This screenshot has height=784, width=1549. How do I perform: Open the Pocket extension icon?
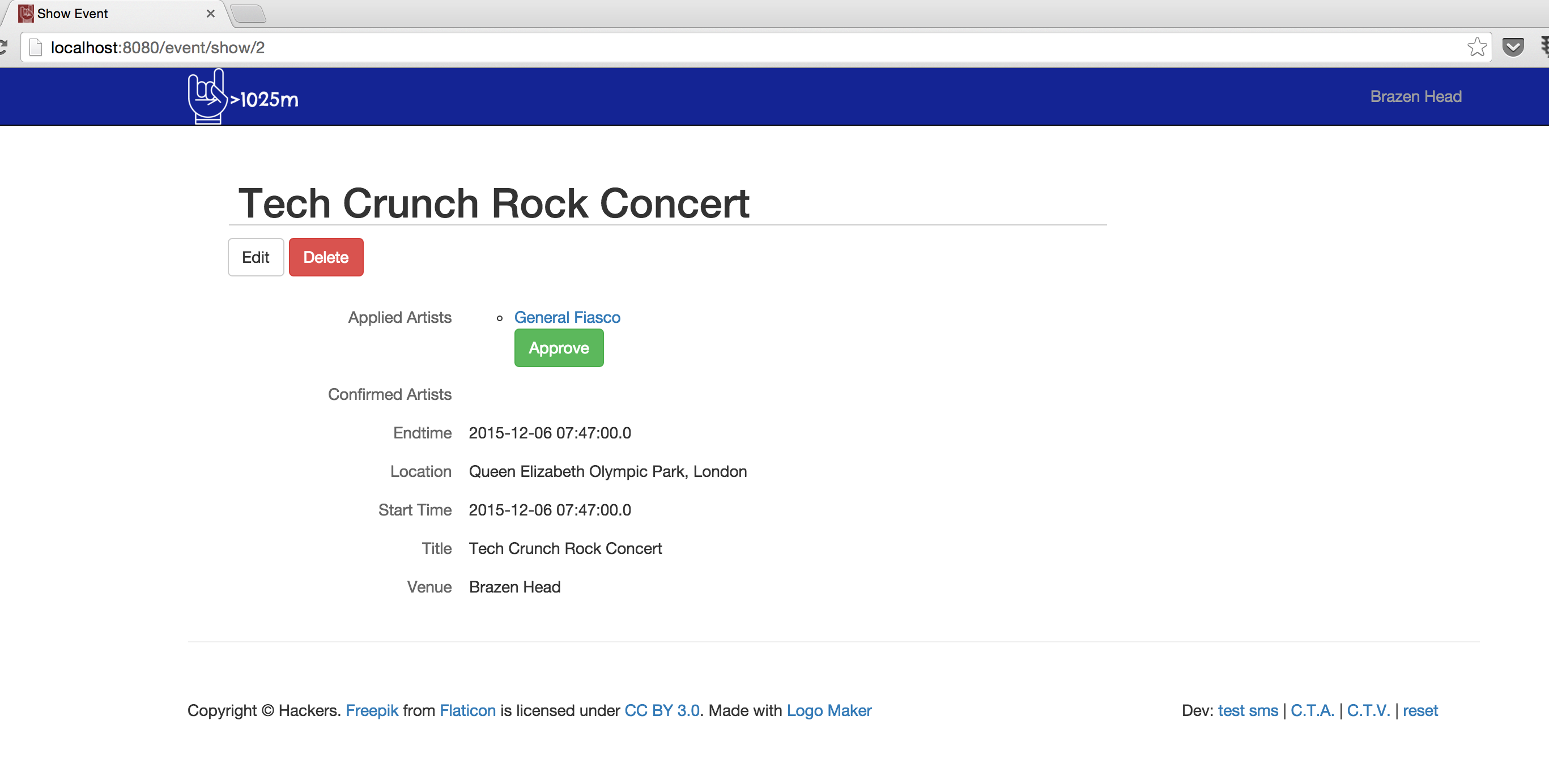pos(1512,47)
